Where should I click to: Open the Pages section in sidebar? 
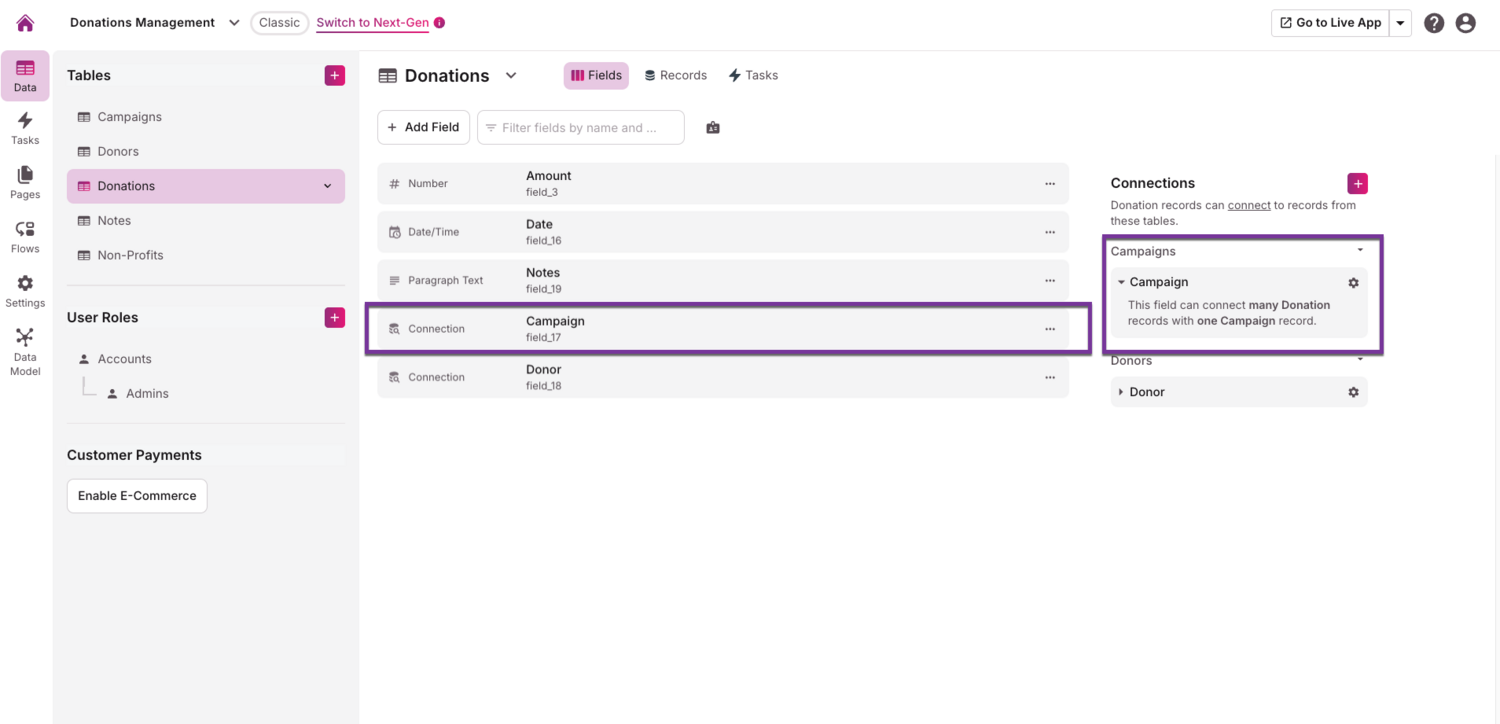click(25, 183)
